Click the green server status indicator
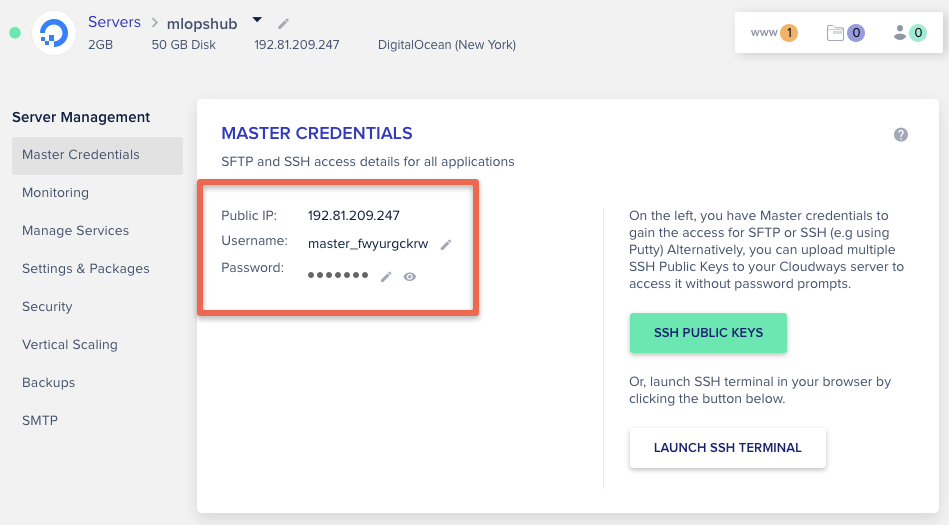The width and height of the screenshot is (949, 525). pyautogui.click(x=15, y=33)
